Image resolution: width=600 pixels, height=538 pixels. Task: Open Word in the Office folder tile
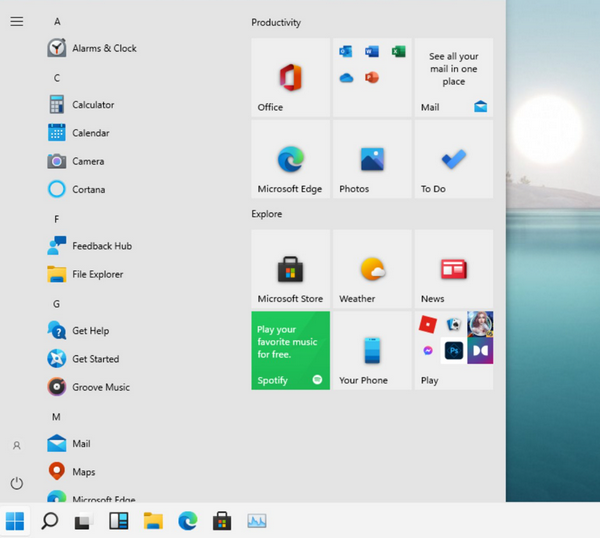point(372,51)
